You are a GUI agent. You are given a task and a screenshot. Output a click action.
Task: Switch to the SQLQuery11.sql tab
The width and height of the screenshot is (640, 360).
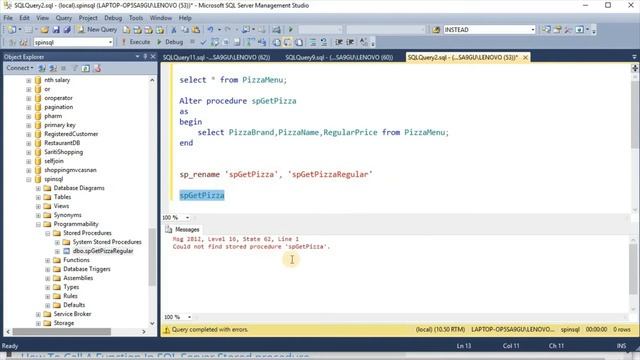(217, 58)
